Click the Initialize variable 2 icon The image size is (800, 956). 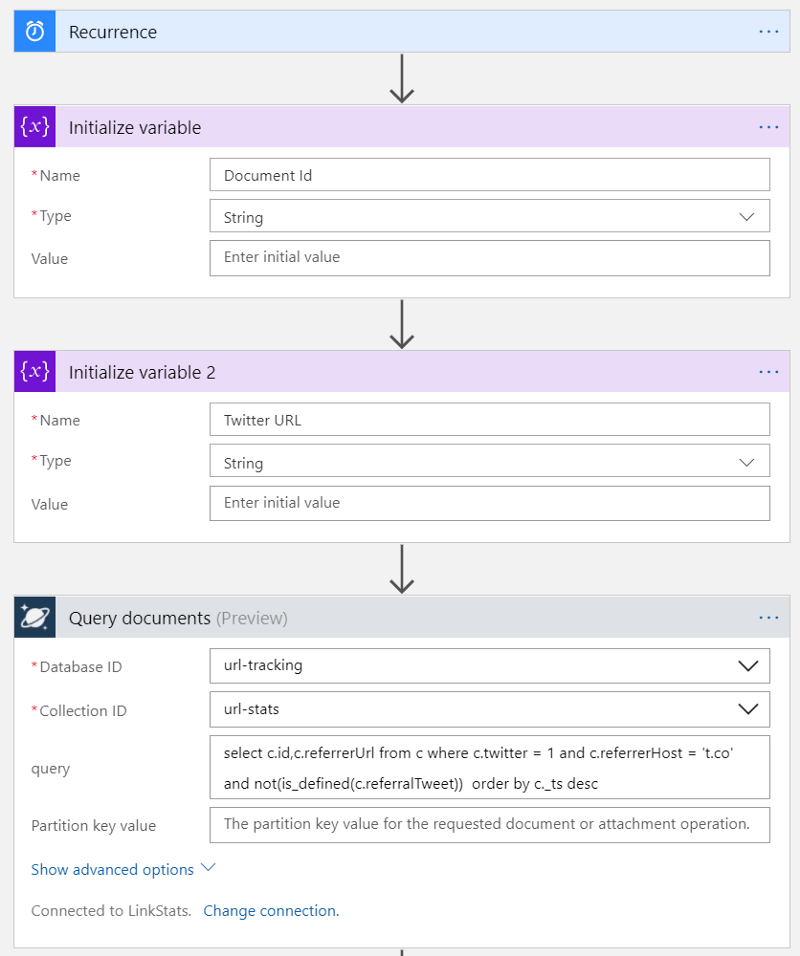(34, 372)
